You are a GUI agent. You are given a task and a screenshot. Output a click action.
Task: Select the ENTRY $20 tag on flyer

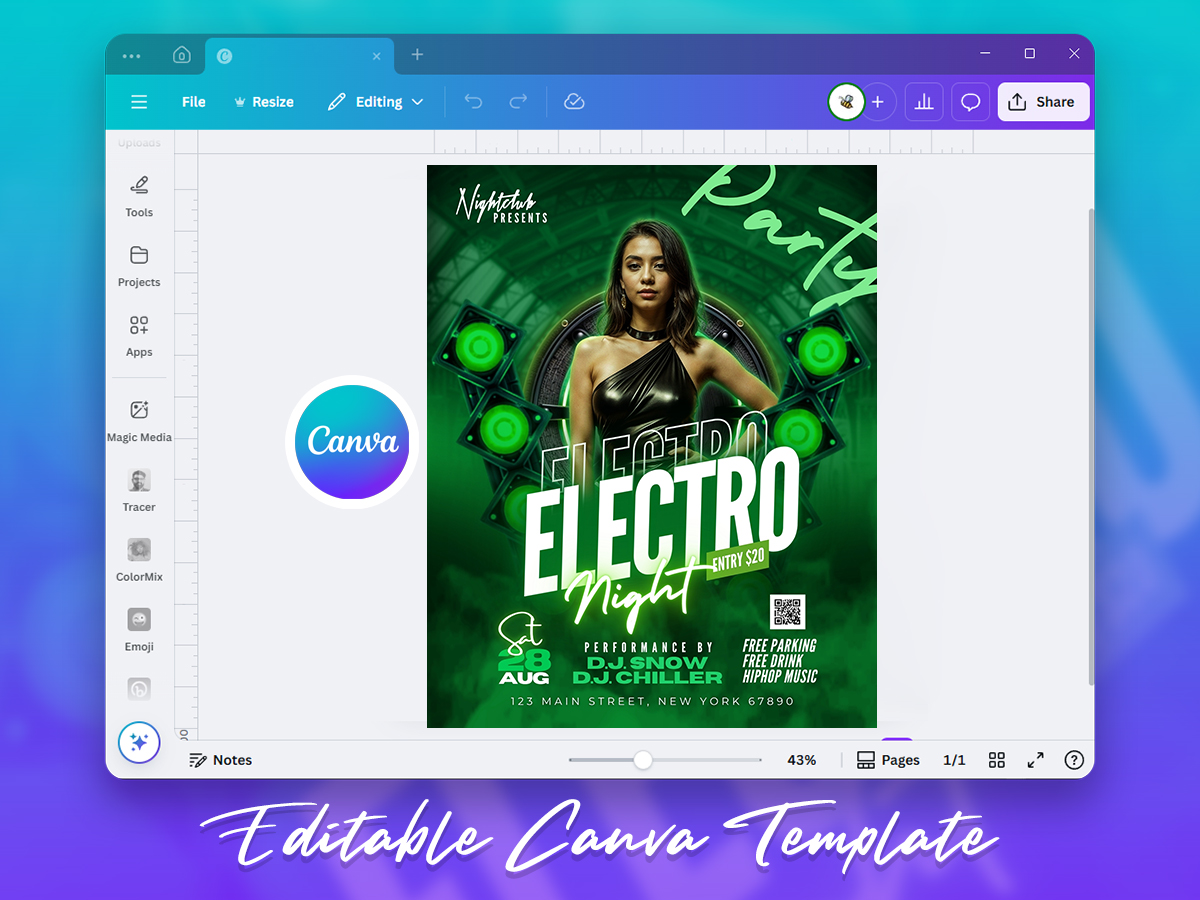point(738,560)
